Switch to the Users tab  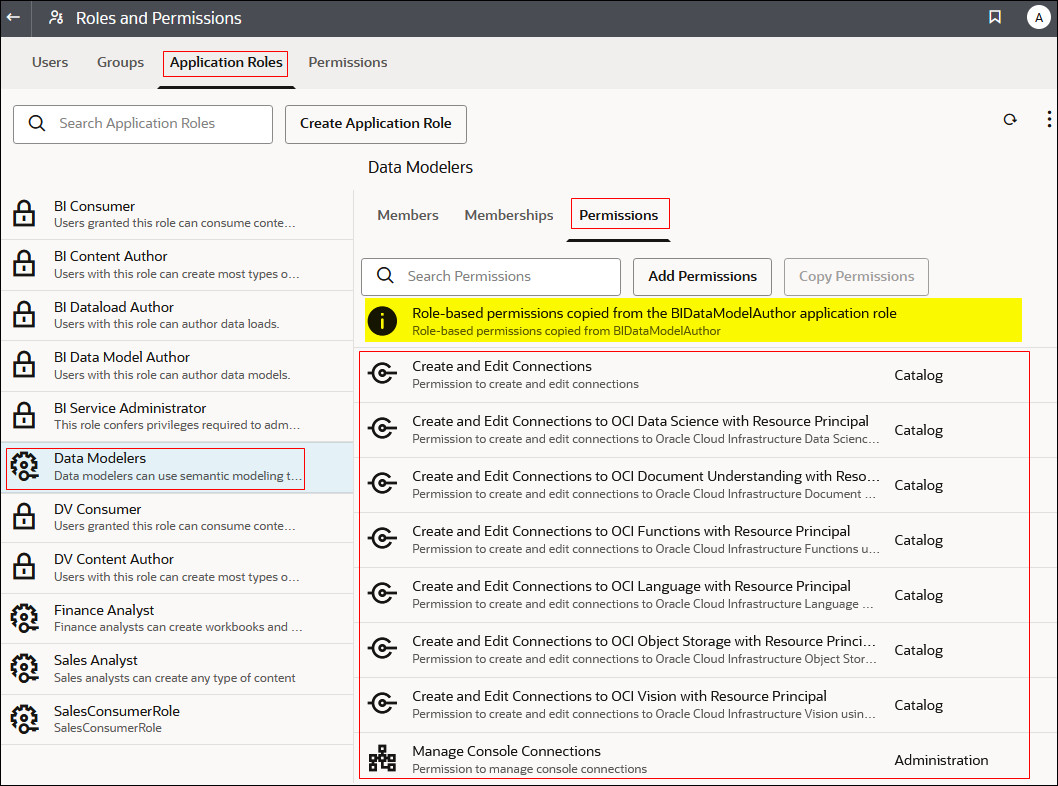pyautogui.click(x=50, y=62)
